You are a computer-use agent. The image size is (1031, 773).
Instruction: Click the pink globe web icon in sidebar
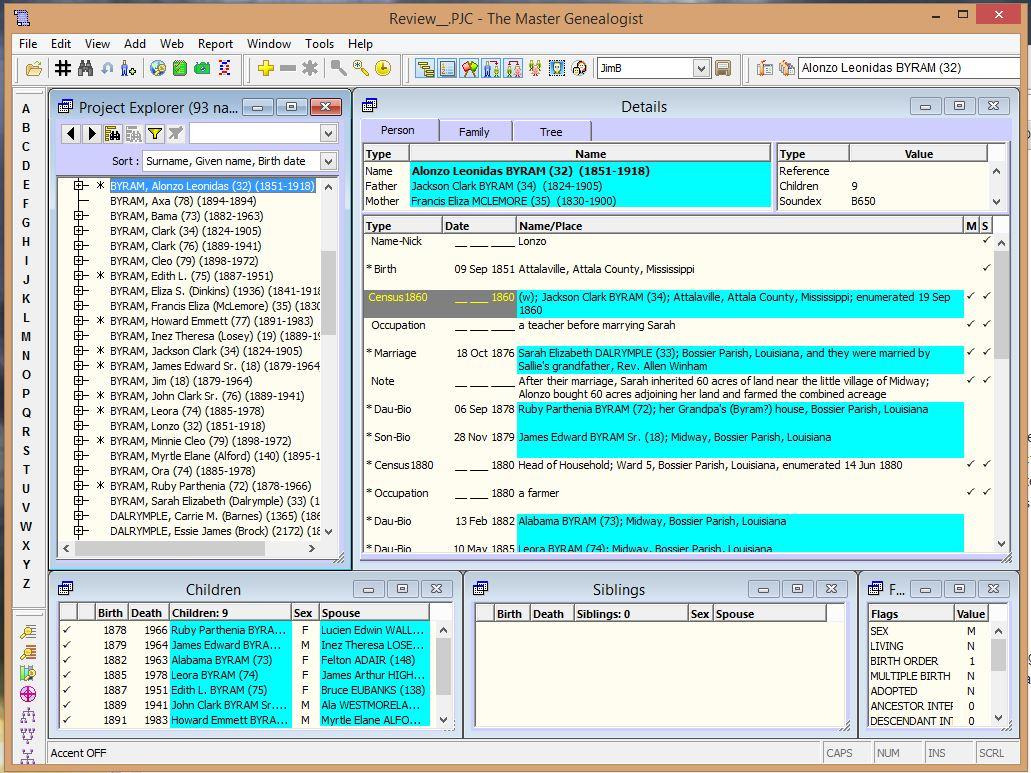(x=28, y=693)
